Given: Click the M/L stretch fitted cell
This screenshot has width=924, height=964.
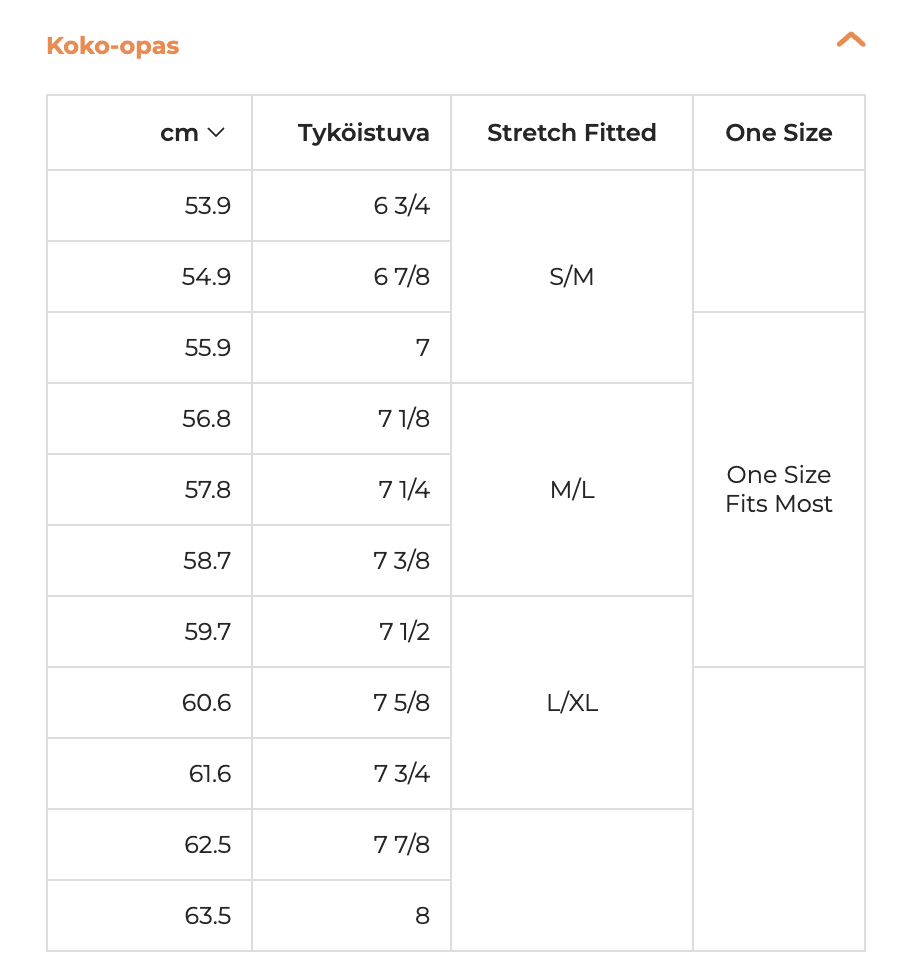Looking at the screenshot, I should (x=572, y=490).
